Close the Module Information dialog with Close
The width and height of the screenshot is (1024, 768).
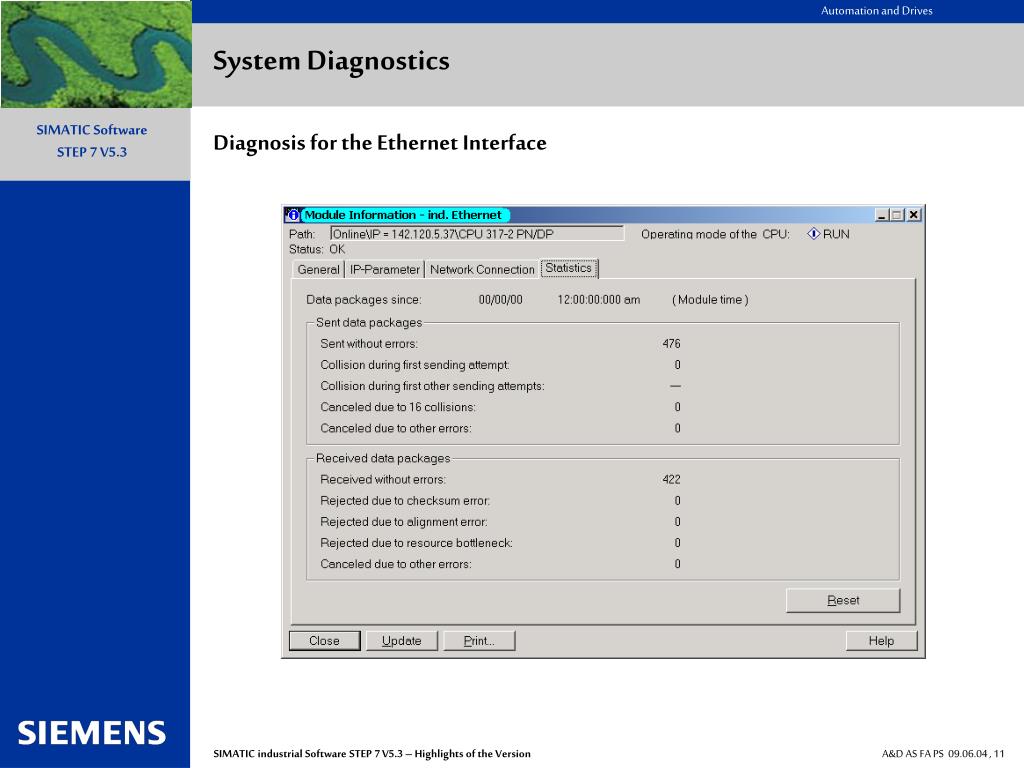[325, 641]
